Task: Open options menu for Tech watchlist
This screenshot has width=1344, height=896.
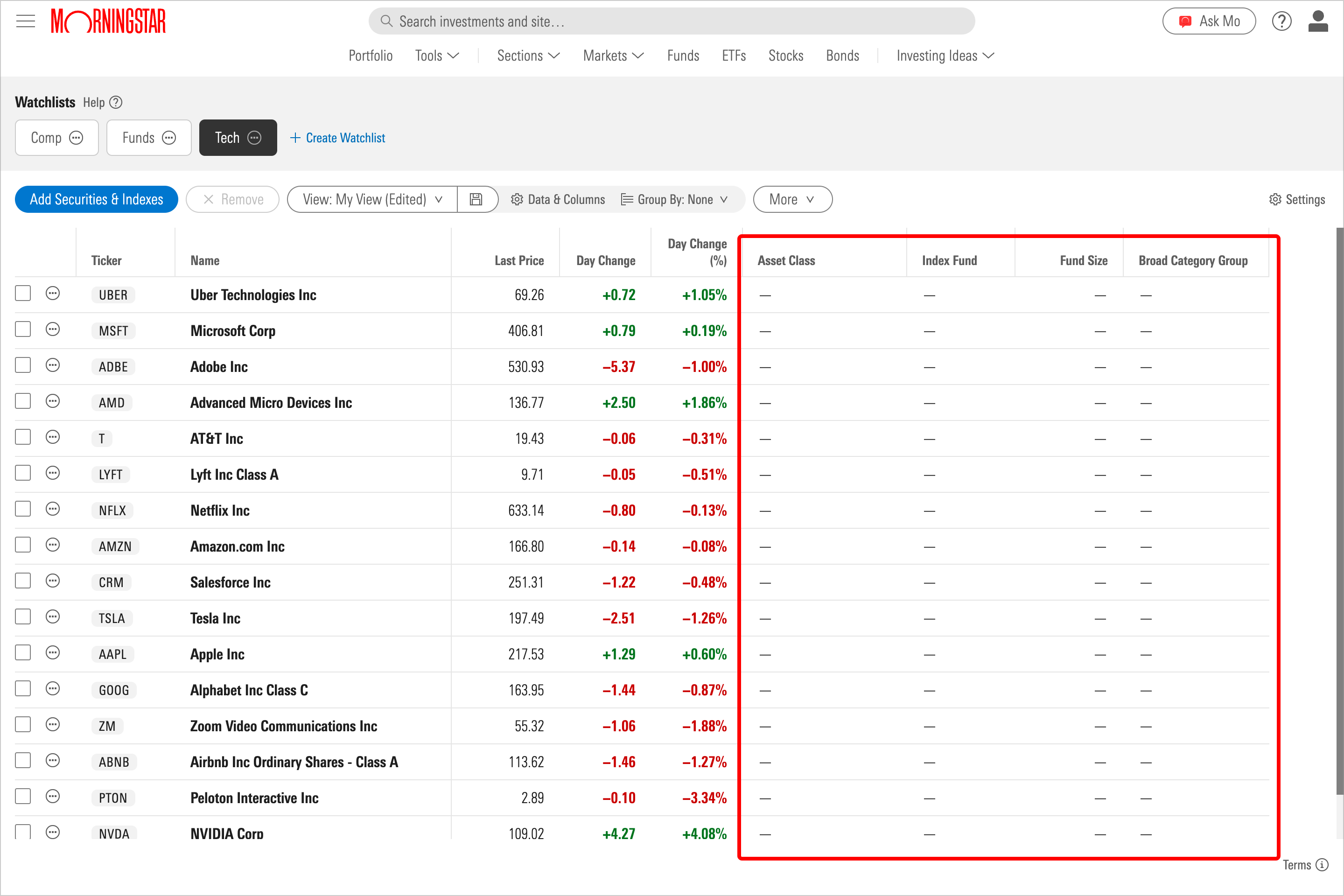Action: pyautogui.click(x=254, y=138)
